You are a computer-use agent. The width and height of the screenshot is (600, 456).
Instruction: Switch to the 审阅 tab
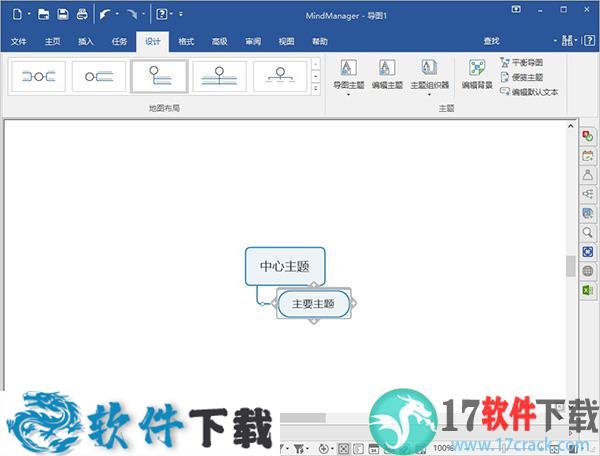[x=253, y=41]
